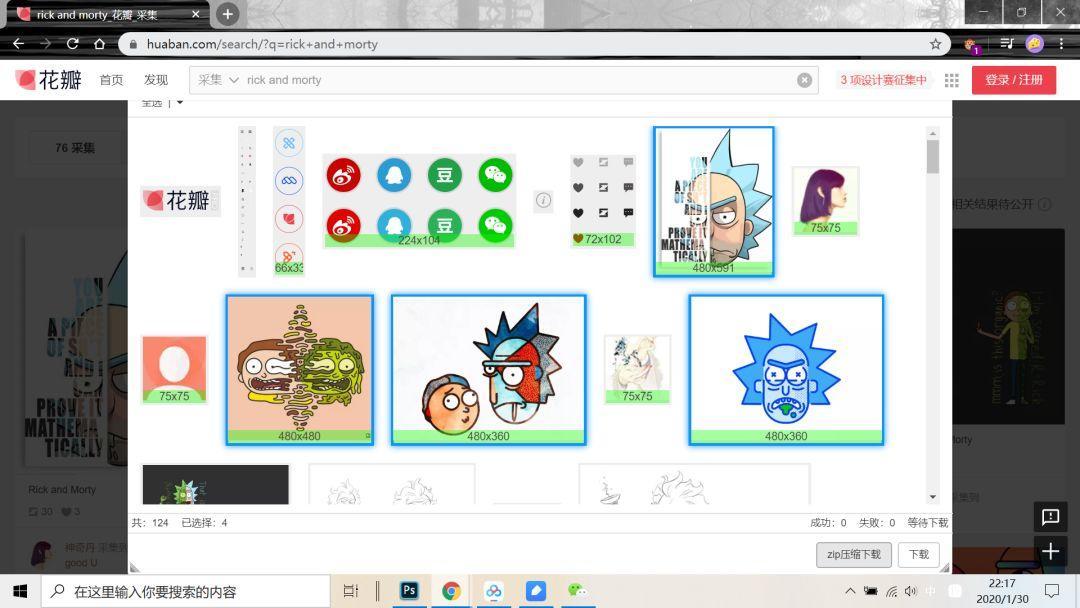
Task: Deselect the blue Rick head 480x360 image
Action: [x=785, y=369]
